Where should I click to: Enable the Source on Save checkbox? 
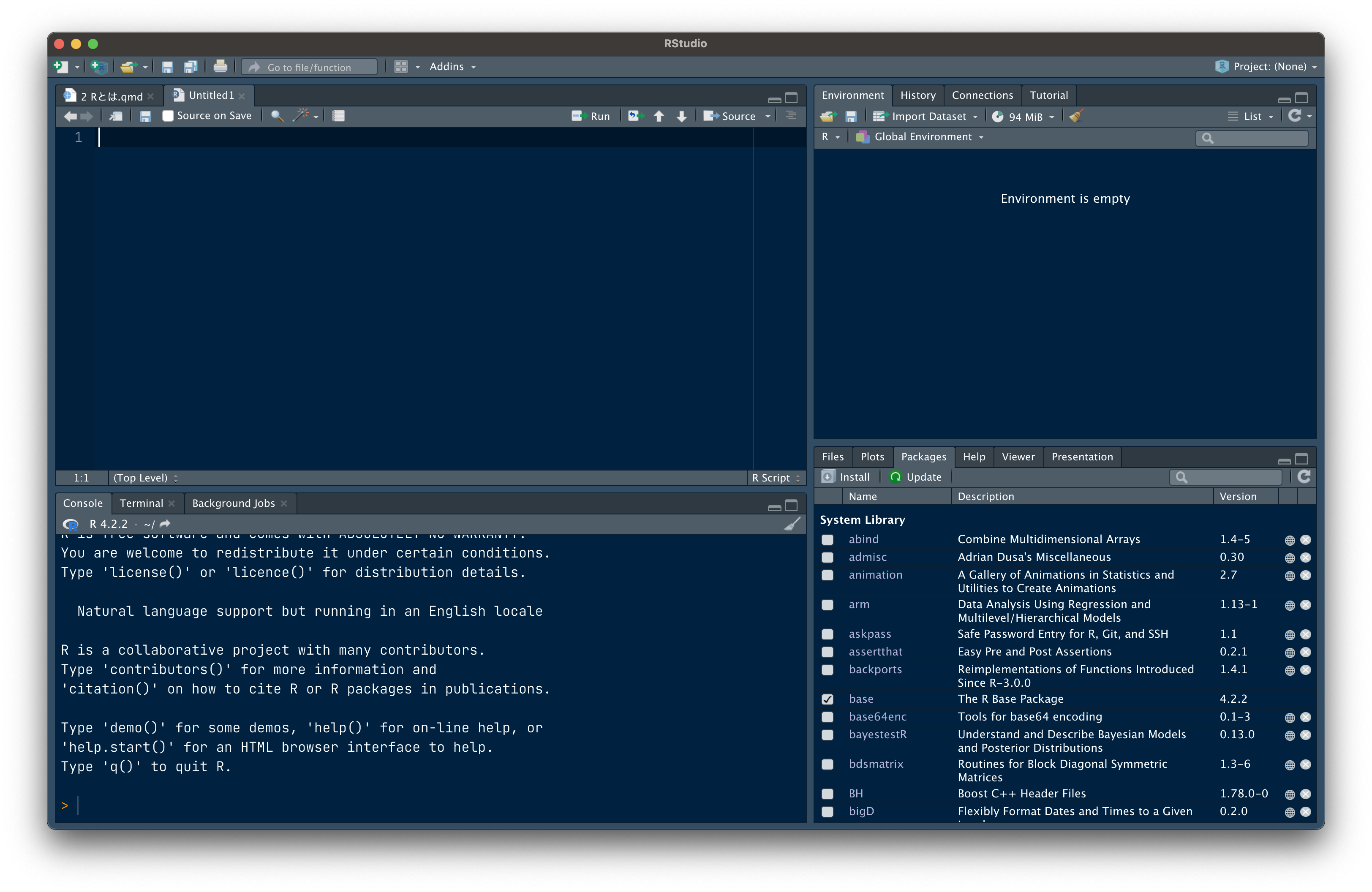[168, 116]
